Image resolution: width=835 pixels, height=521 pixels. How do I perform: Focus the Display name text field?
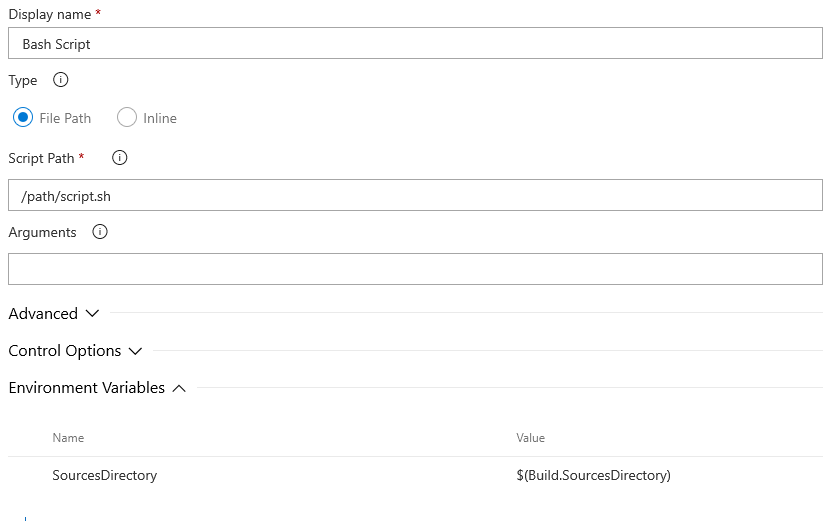click(x=415, y=43)
